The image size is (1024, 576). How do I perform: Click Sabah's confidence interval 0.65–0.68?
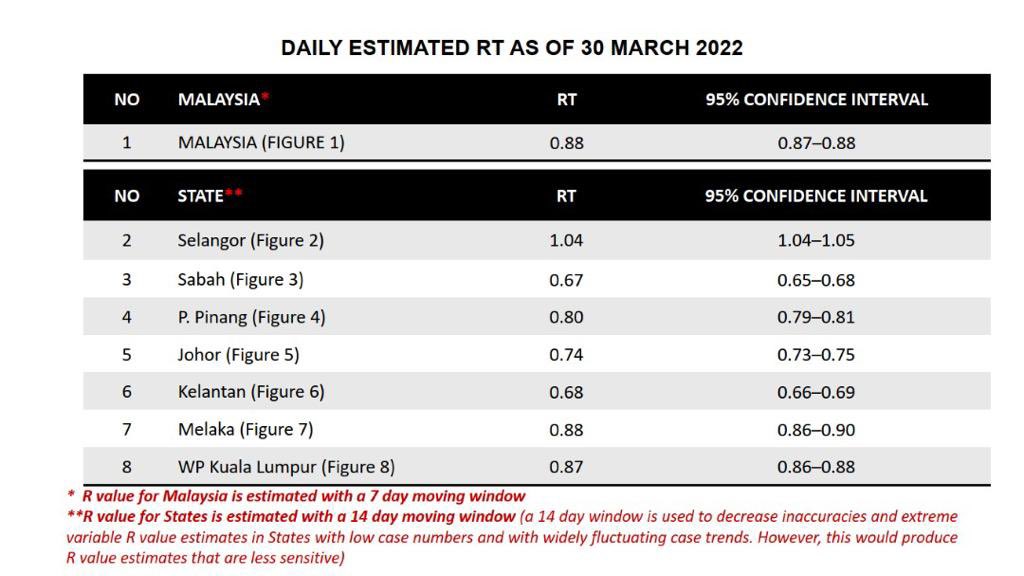[x=816, y=280]
